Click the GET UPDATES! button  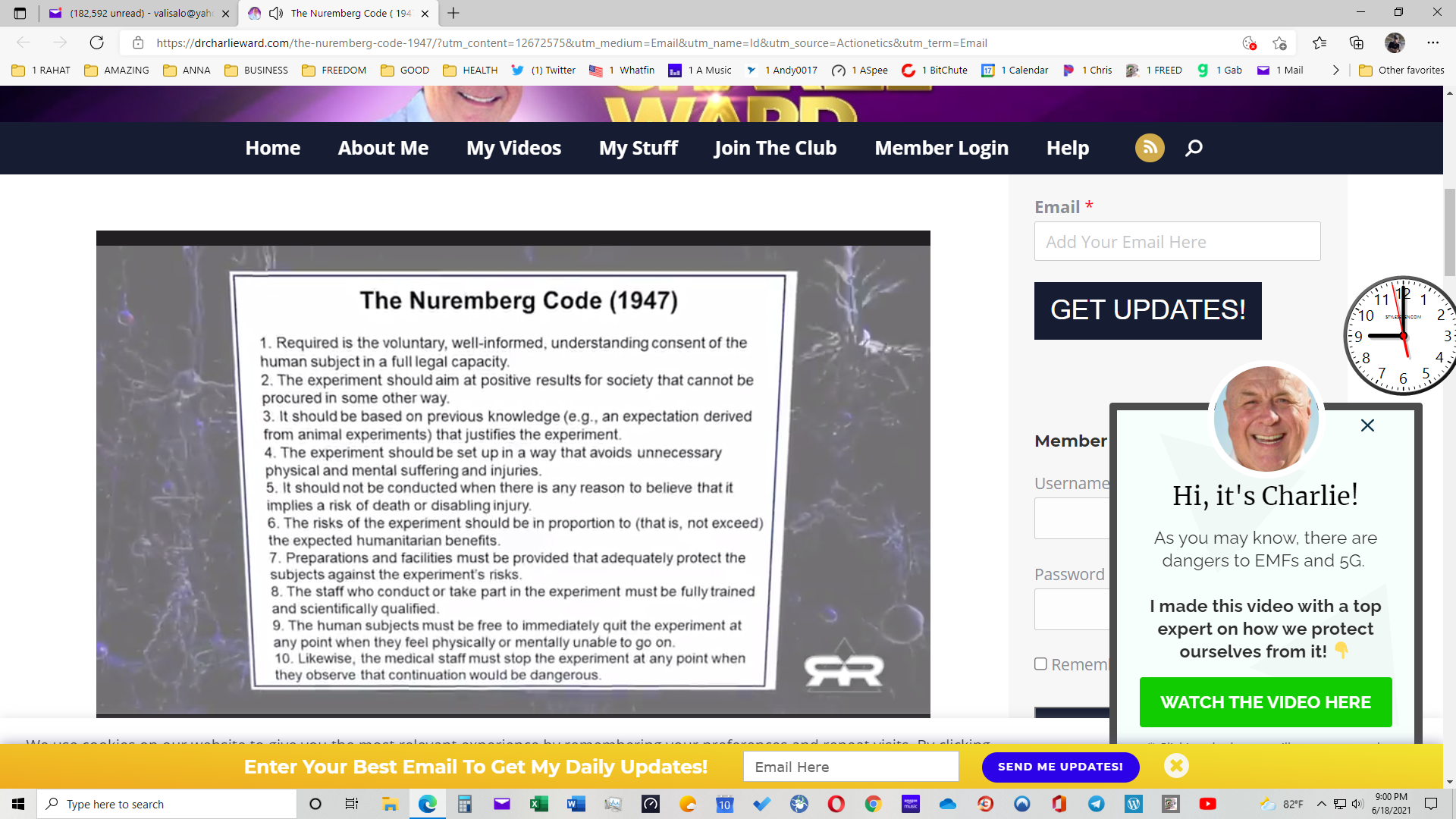point(1147,310)
